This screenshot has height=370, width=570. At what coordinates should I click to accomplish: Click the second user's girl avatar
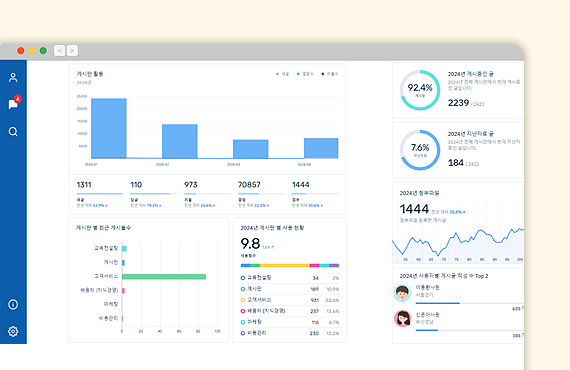(402, 318)
